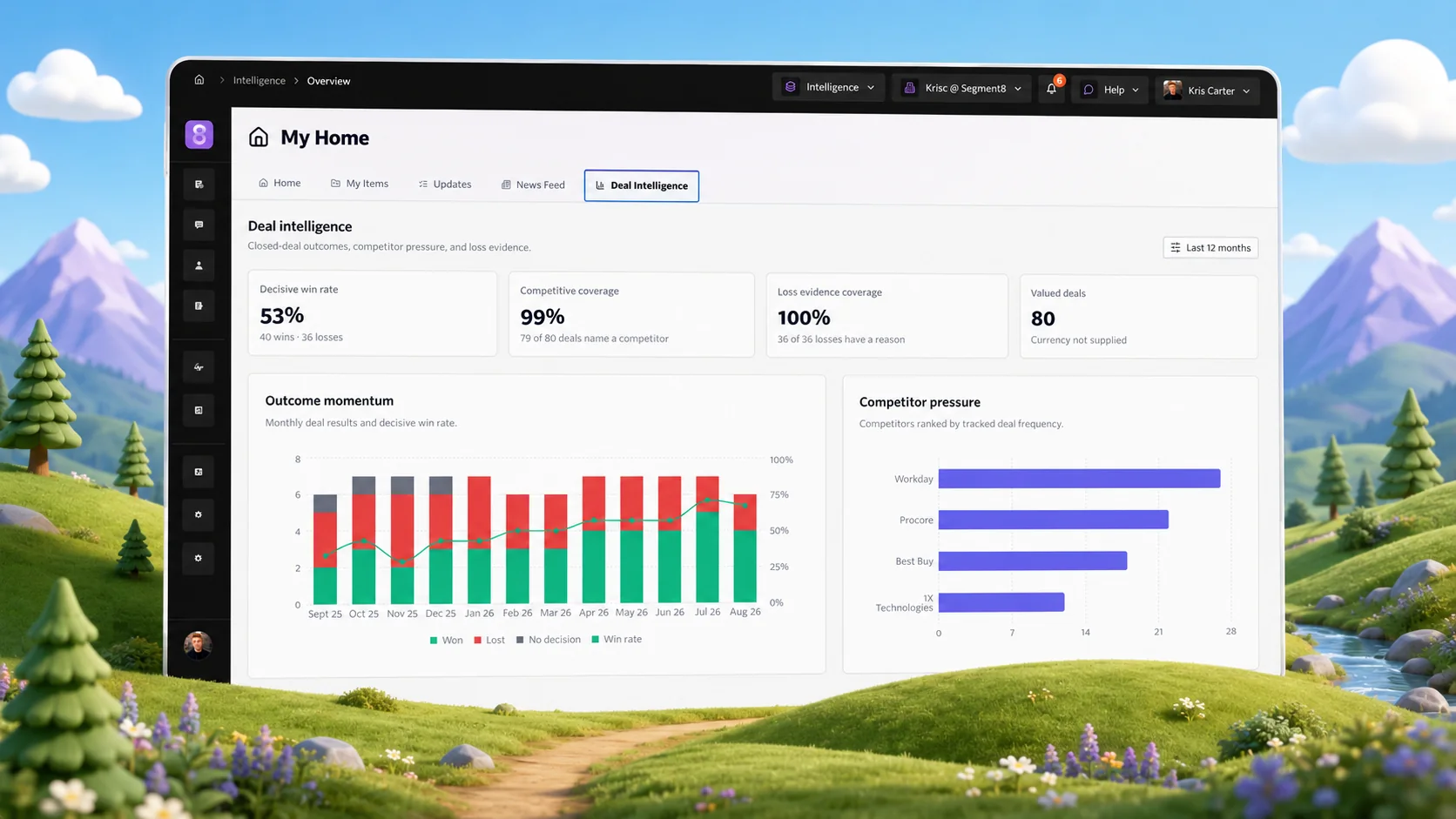
Task: Go to Intelligence in the breadcrumb
Action: (260, 80)
